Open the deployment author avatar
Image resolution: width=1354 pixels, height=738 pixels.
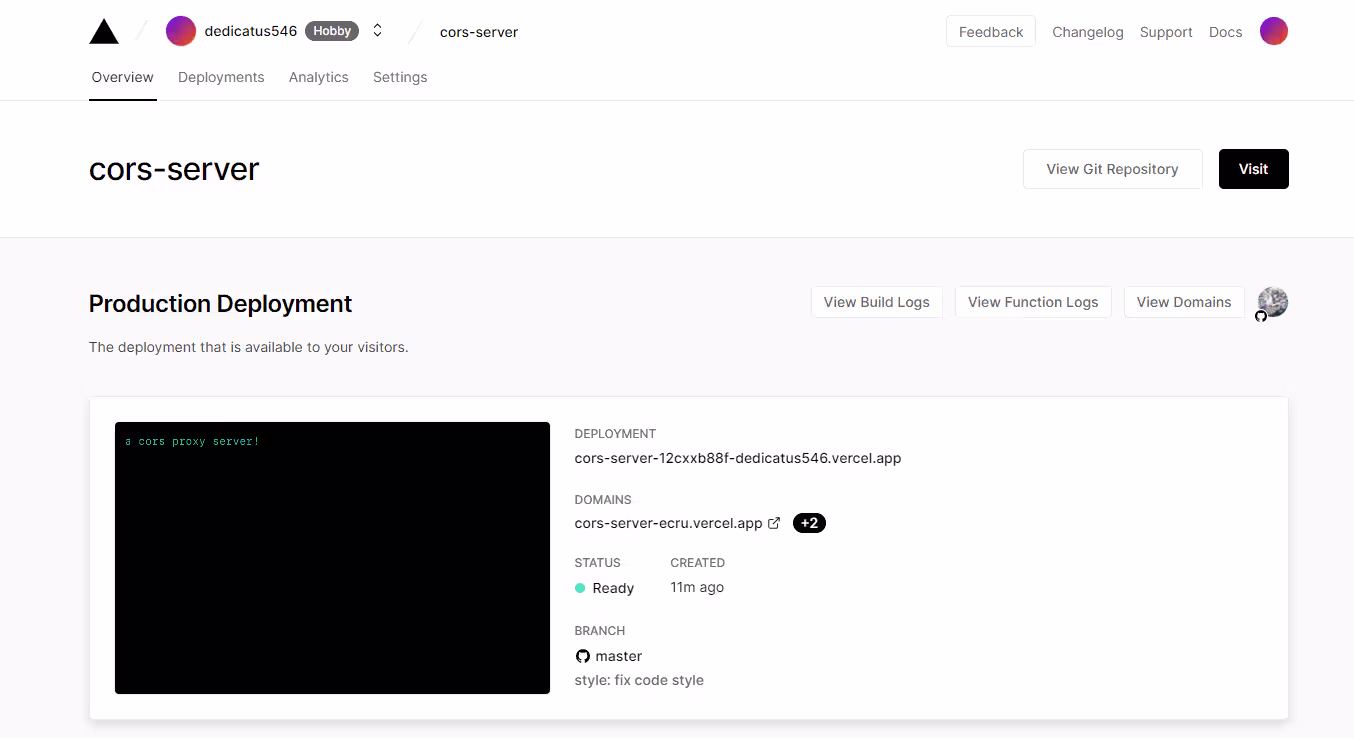[1273, 302]
